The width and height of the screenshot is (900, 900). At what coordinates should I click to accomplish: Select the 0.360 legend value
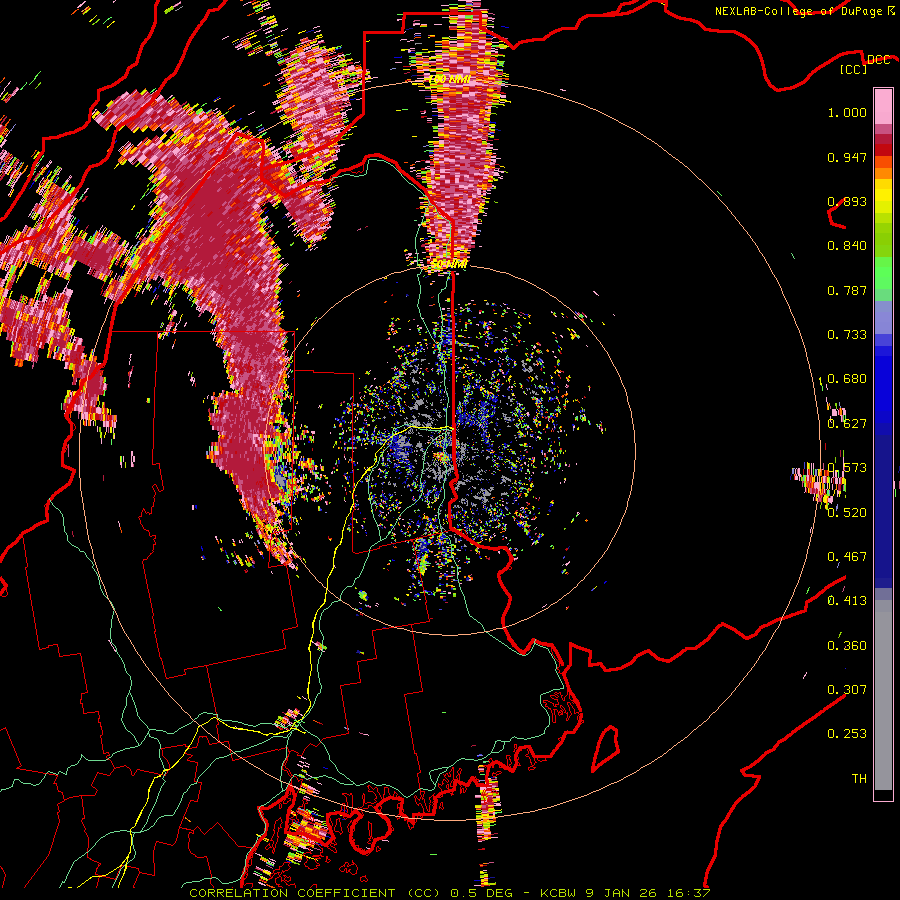tap(847, 645)
